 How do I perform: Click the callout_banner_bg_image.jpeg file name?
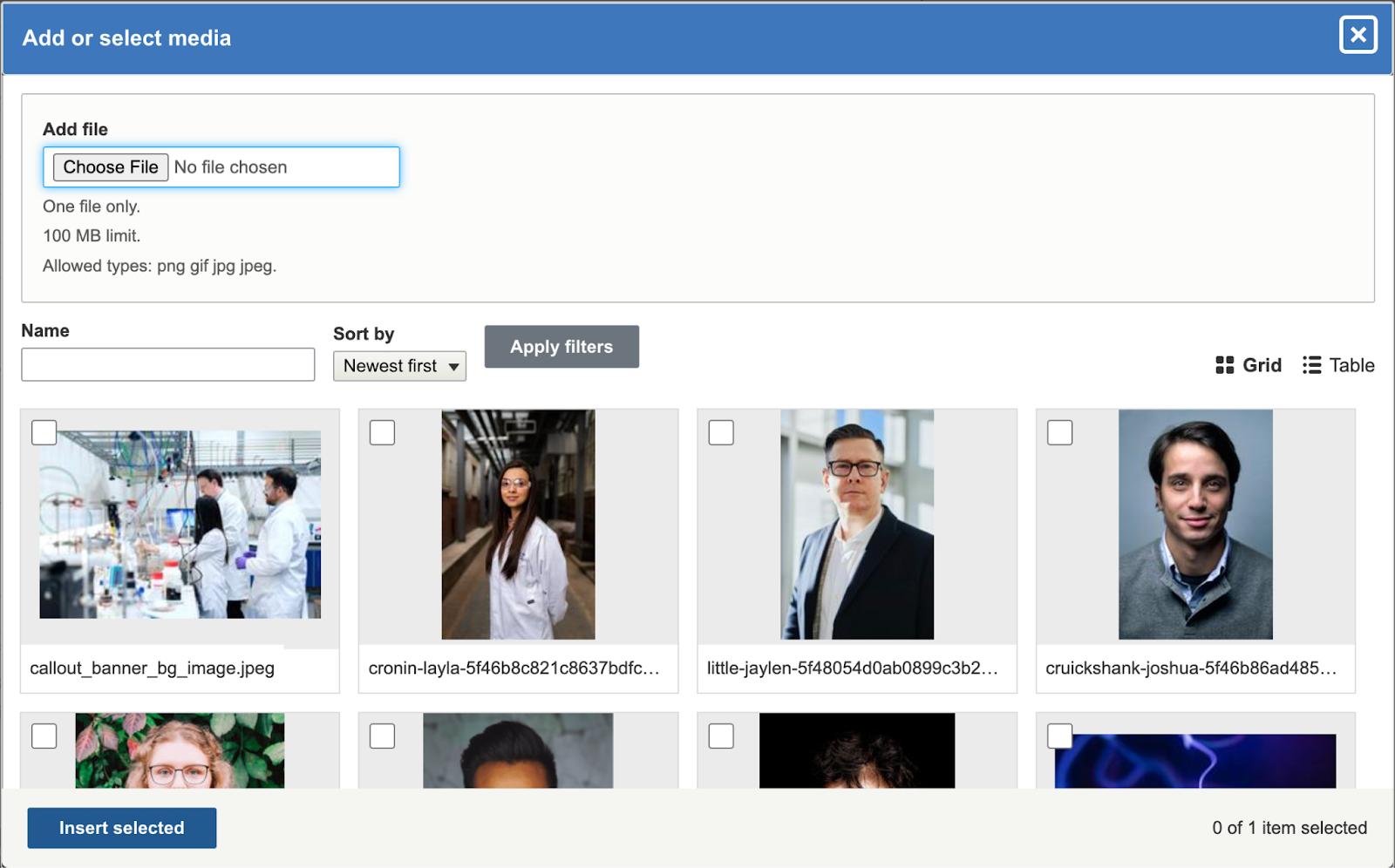click(153, 668)
